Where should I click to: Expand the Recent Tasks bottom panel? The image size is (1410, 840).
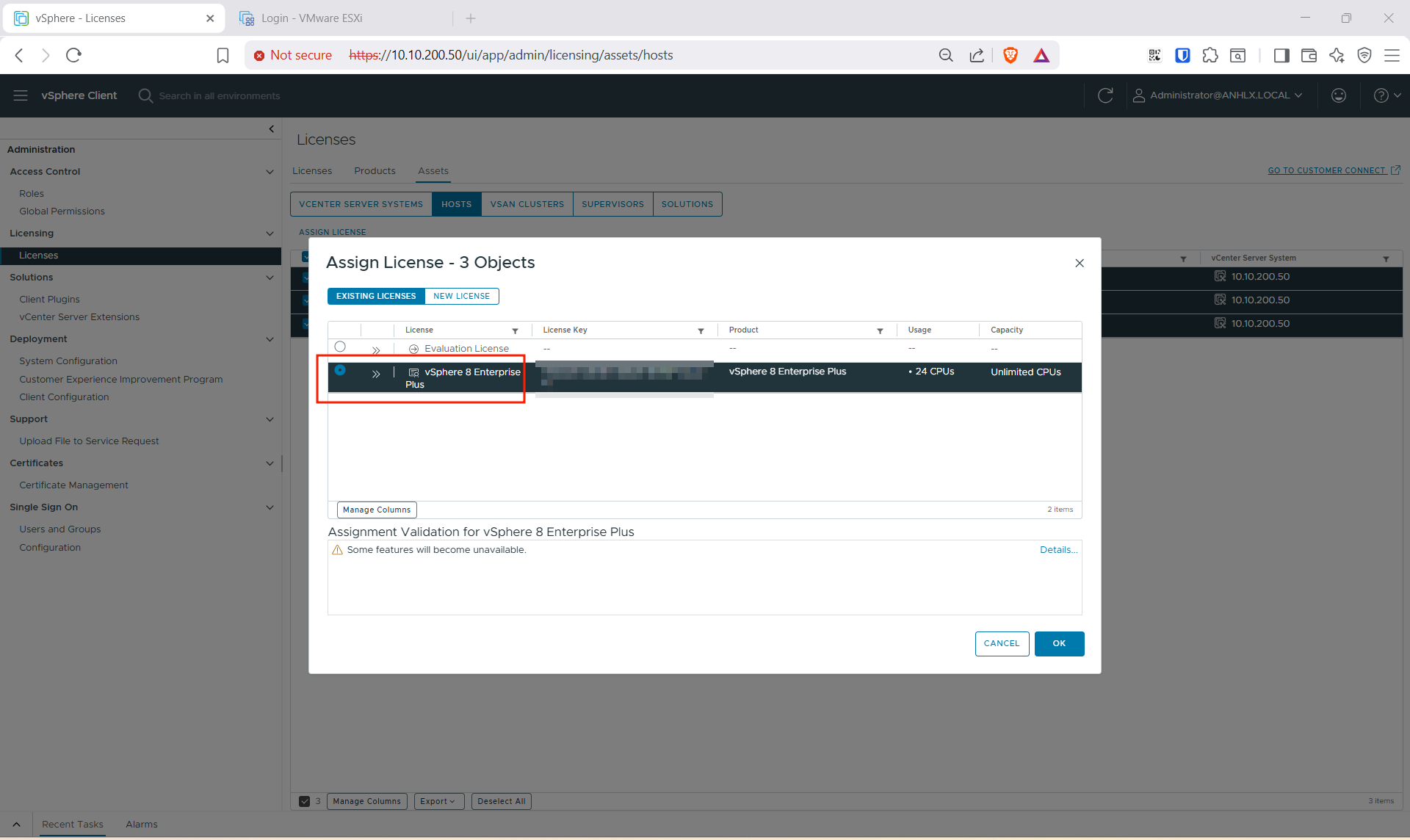(x=16, y=825)
